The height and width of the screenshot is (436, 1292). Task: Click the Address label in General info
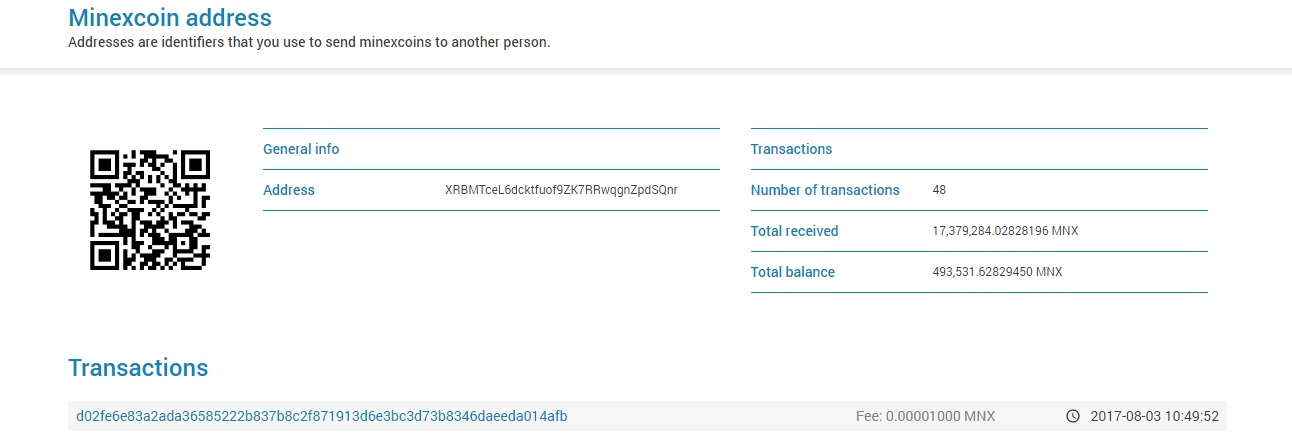(289, 190)
